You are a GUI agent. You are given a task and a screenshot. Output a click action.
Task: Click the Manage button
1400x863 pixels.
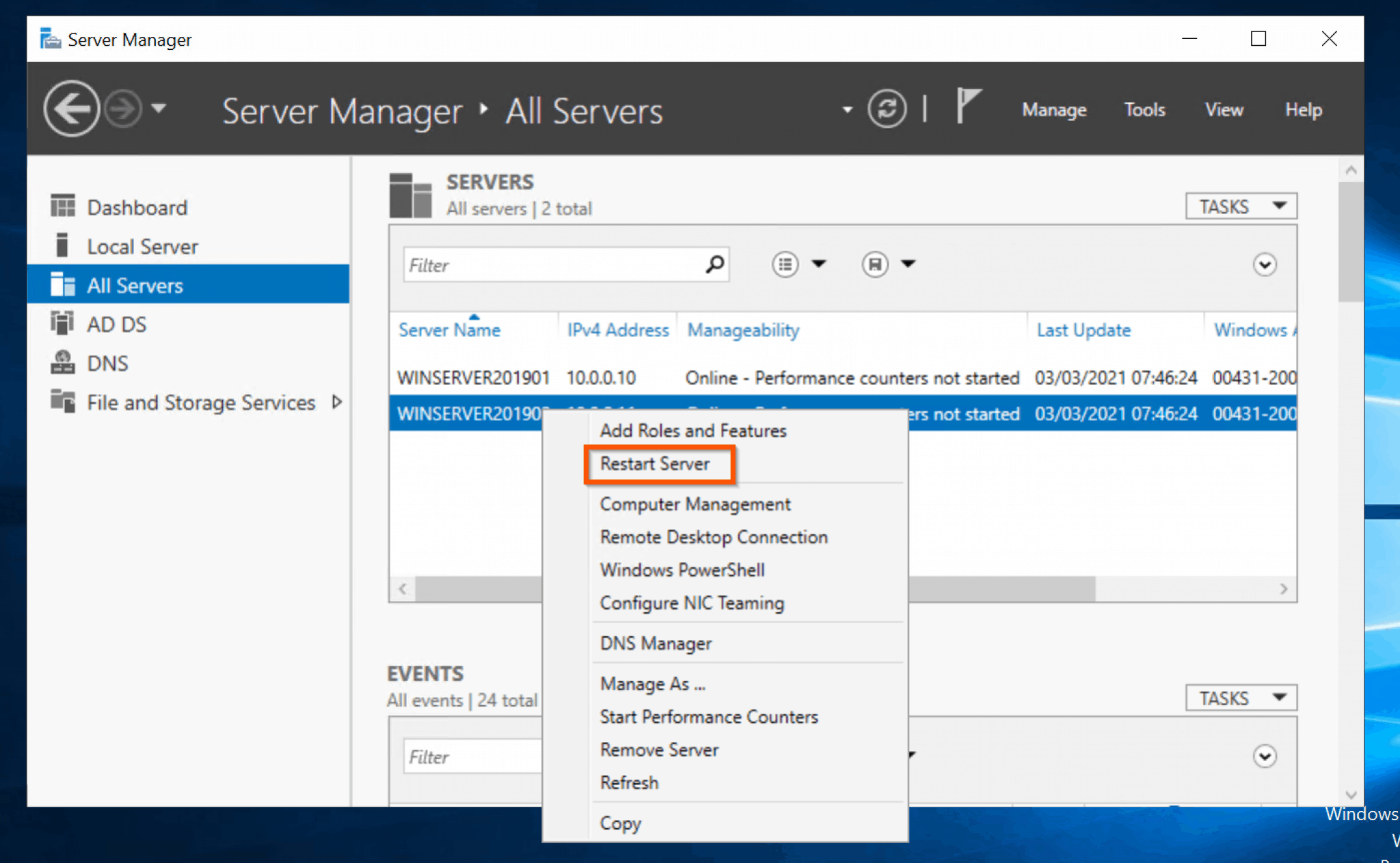click(x=1053, y=109)
